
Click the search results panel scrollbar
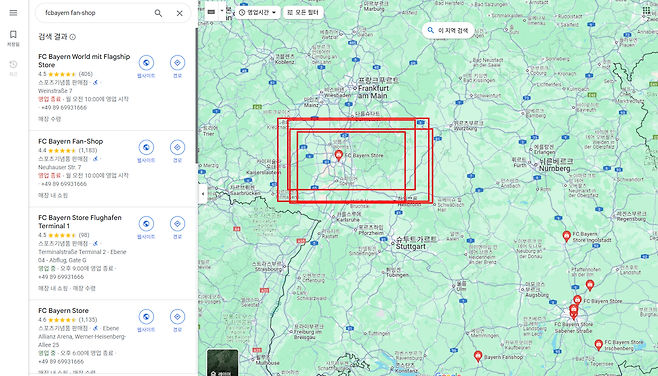click(x=196, y=97)
